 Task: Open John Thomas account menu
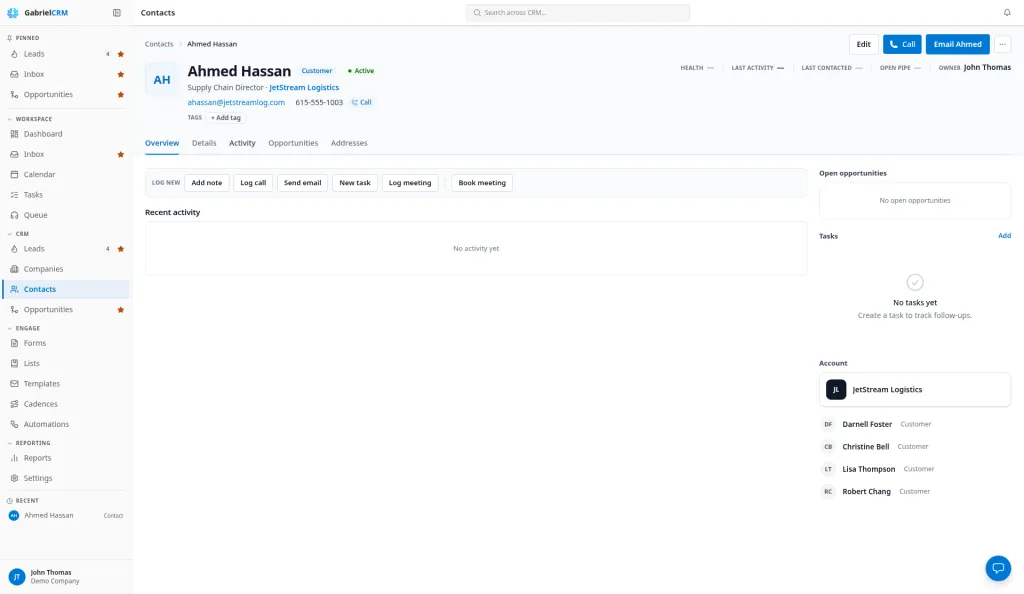65,576
